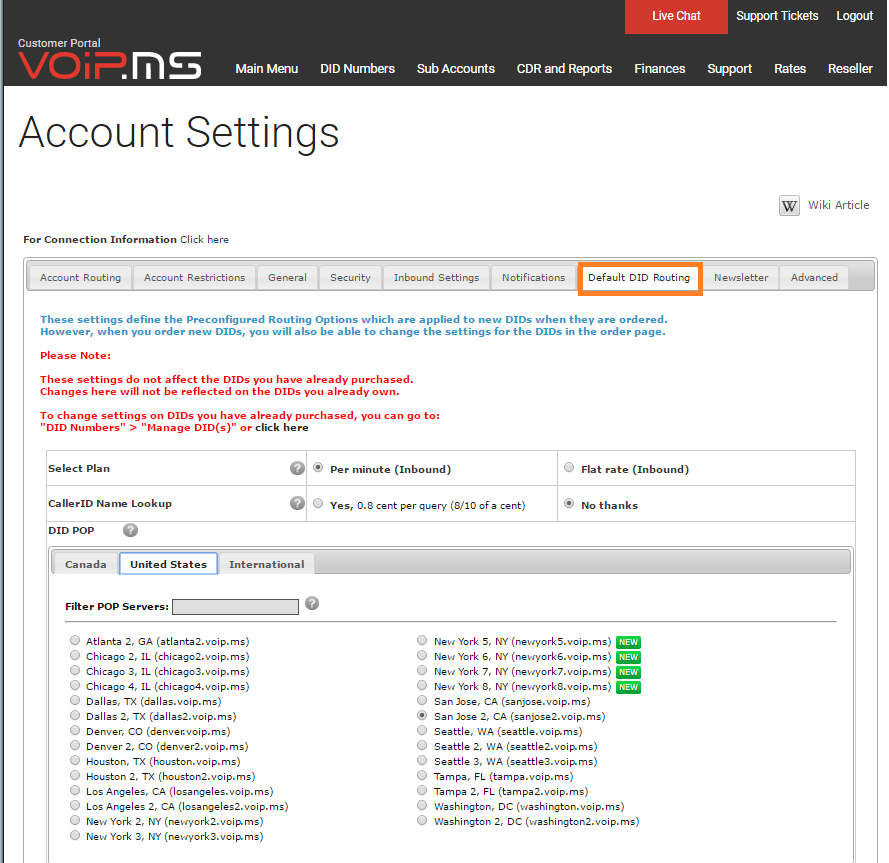Select Per minute (Inbound) plan

point(318,467)
